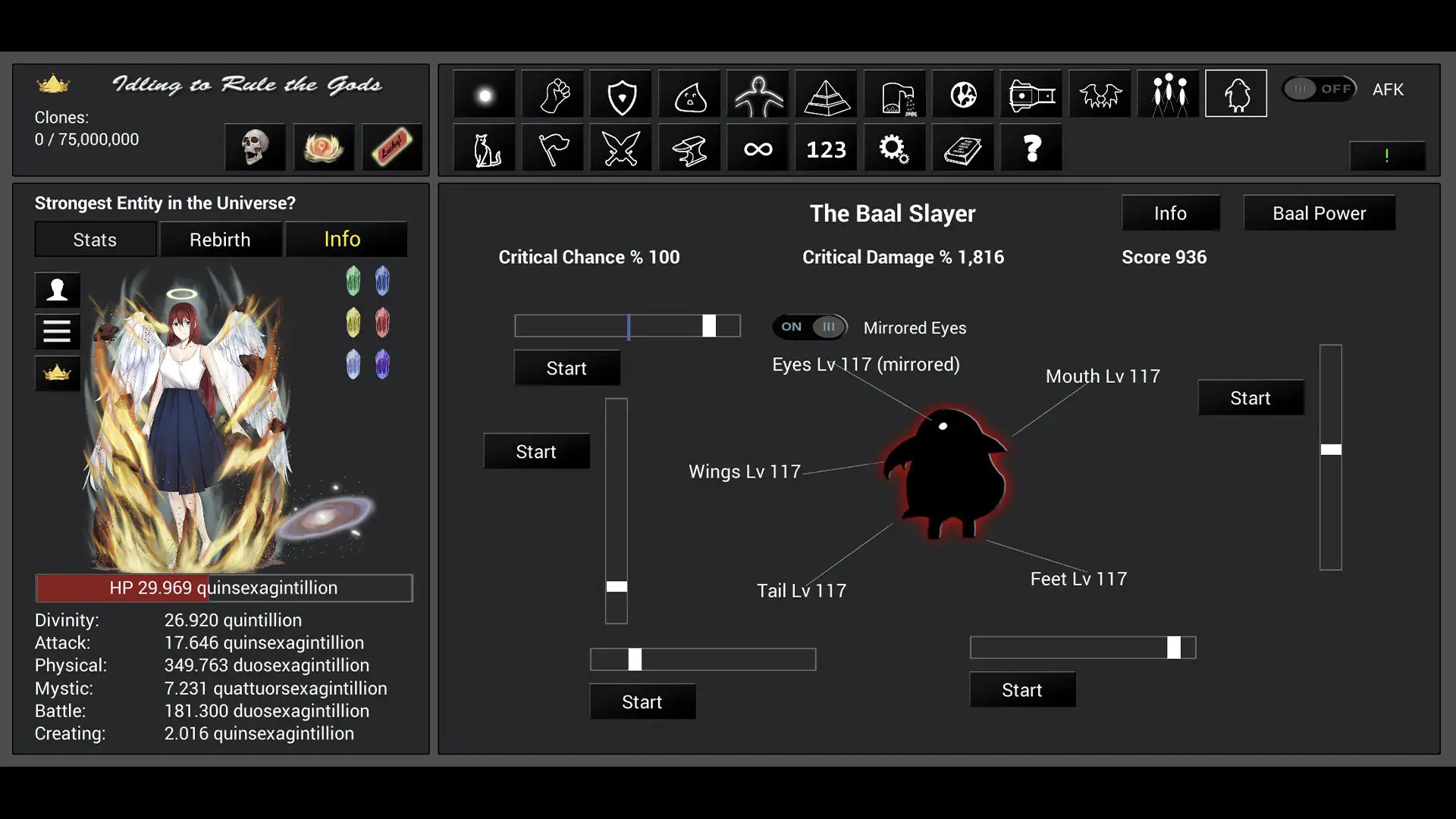Click the Clones 0 / 75,000,000 counter
The image size is (1456, 819).
(86, 128)
